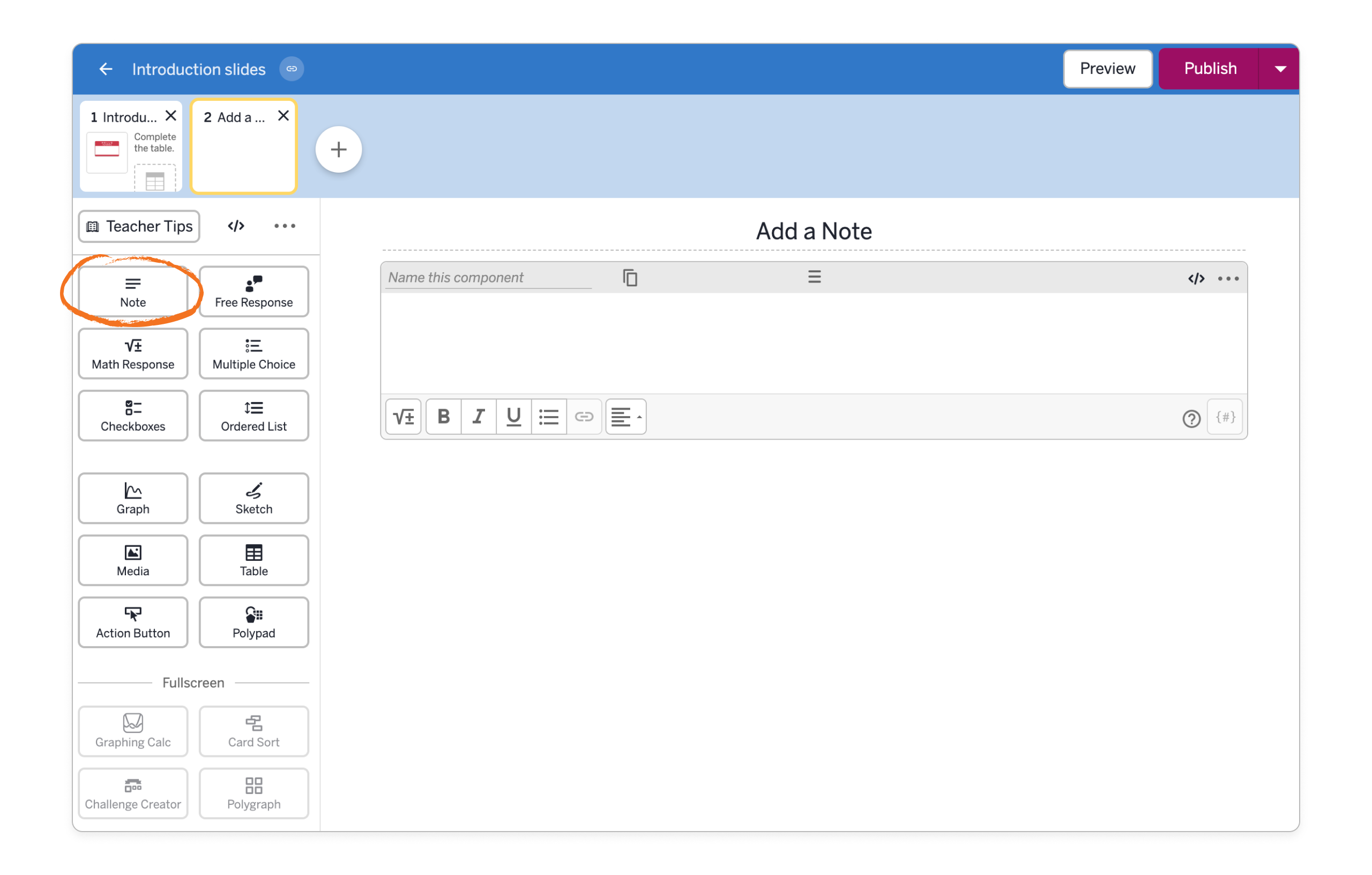Insert math with the square root button

(x=404, y=417)
